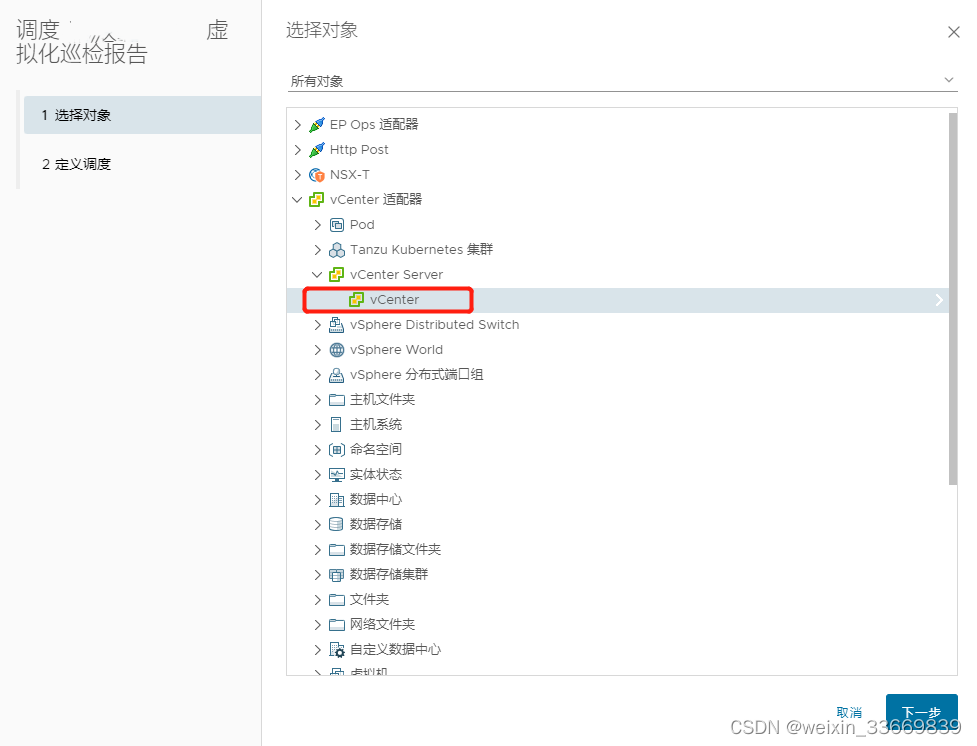Click the 下一步 next button
This screenshot has height=746, width=977.
click(922, 712)
